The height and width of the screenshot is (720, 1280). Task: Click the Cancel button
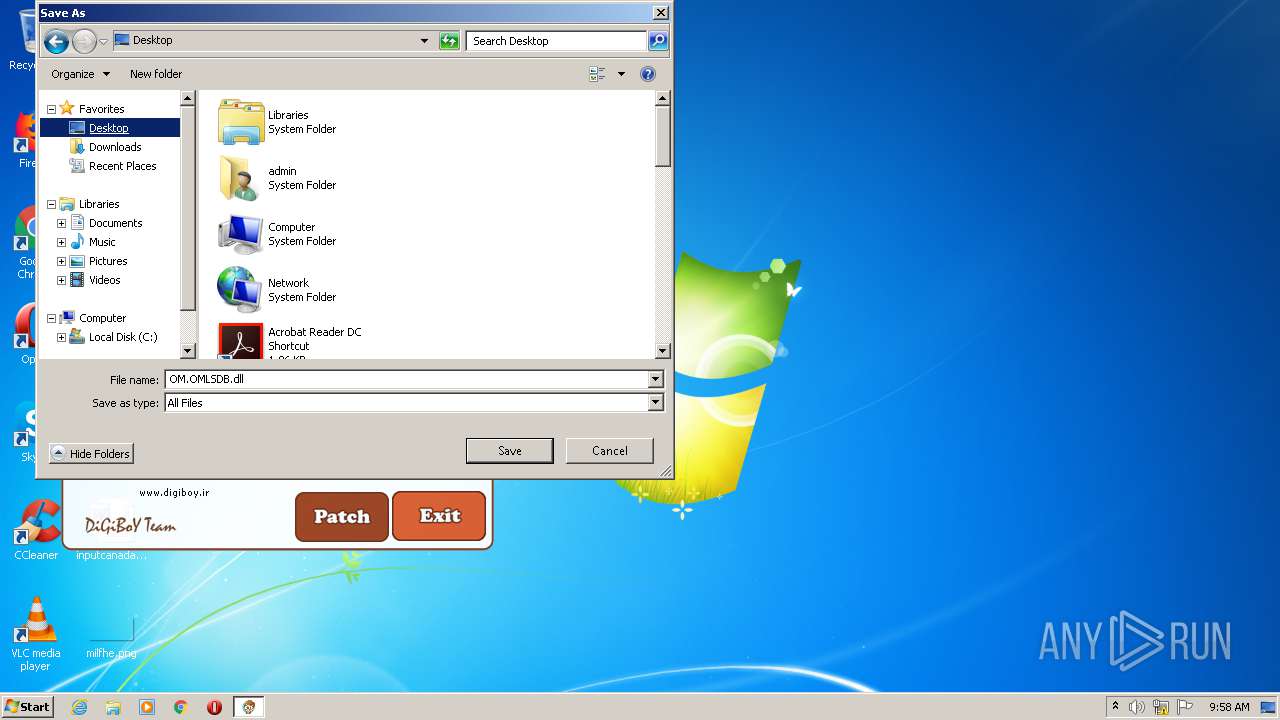point(610,451)
